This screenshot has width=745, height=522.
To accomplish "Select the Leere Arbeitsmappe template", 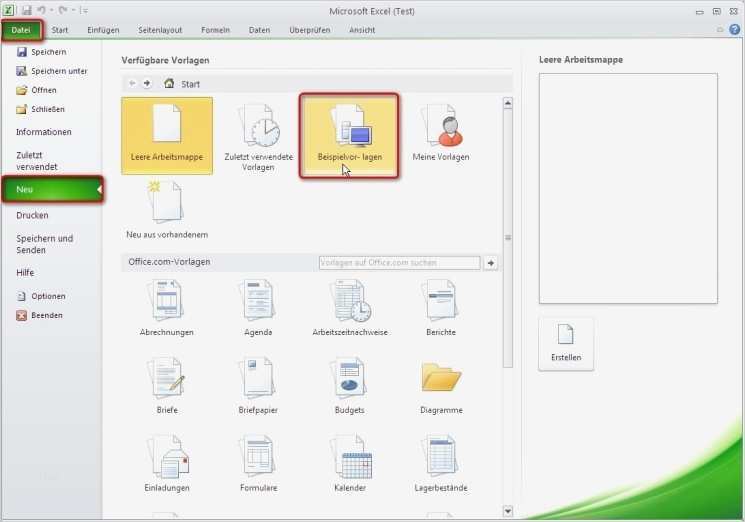I will 167,136.
